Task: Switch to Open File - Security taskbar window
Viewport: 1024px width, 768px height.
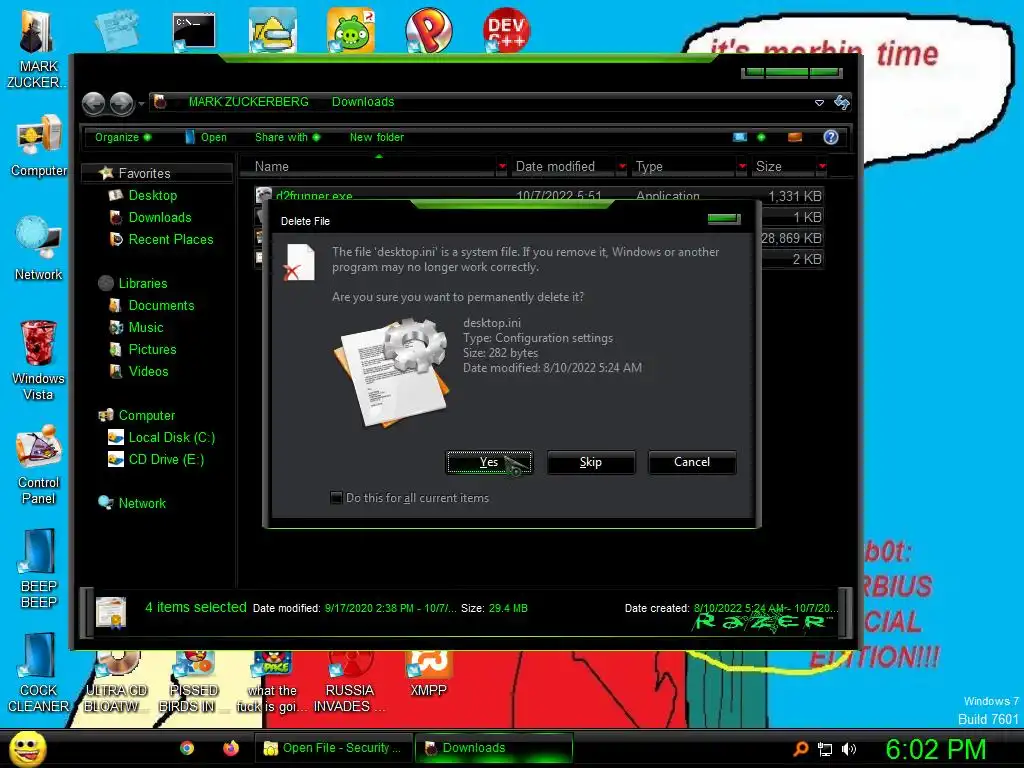Action: [x=333, y=748]
